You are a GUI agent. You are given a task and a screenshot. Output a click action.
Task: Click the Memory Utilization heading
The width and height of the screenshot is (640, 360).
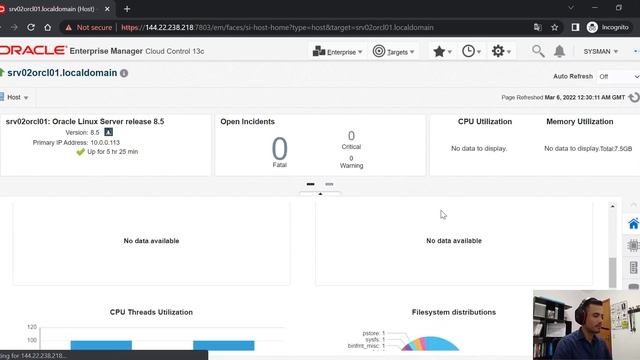coord(580,122)
